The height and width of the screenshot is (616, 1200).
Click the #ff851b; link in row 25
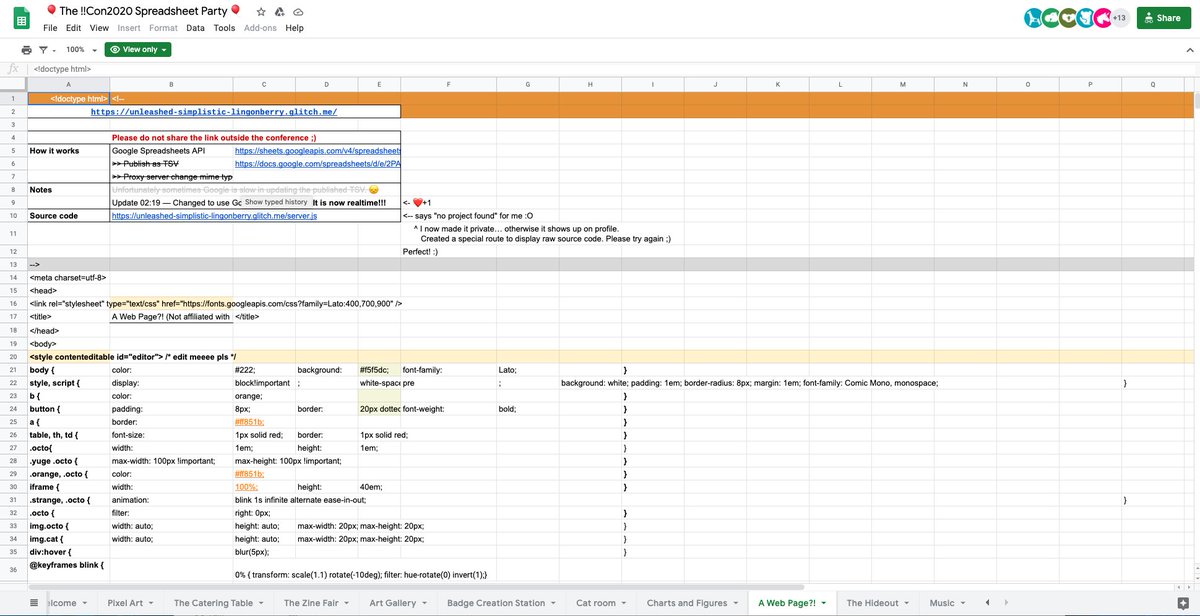[x=250, y=422]
